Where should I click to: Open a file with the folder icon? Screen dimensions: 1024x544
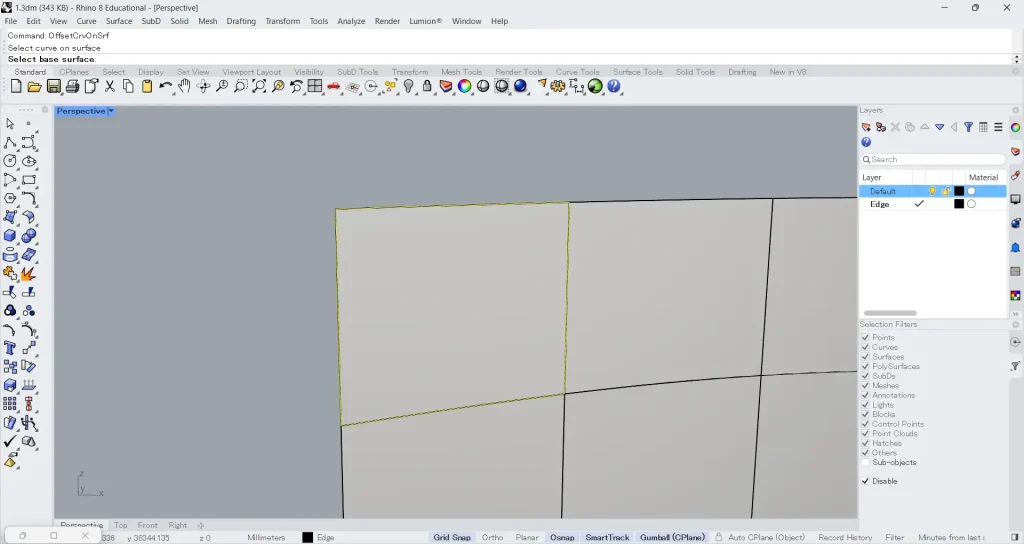(x=35, y=86)
